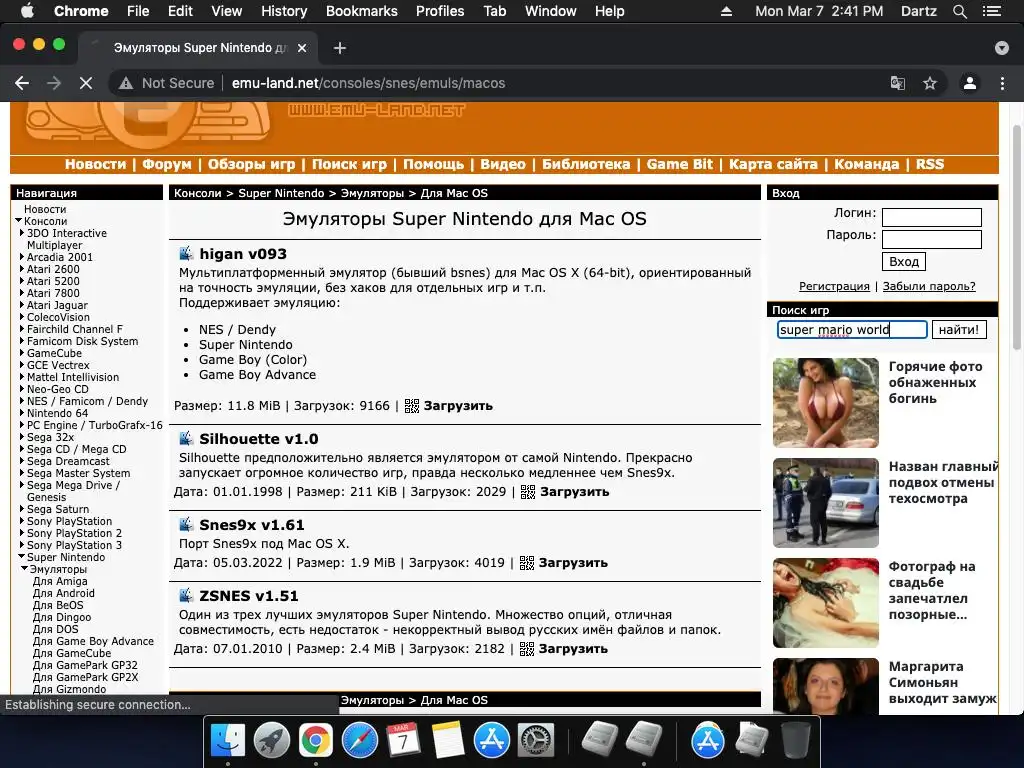The image size is (1024, 768).
Task: Open the File menu
Action: click(138, 11)
